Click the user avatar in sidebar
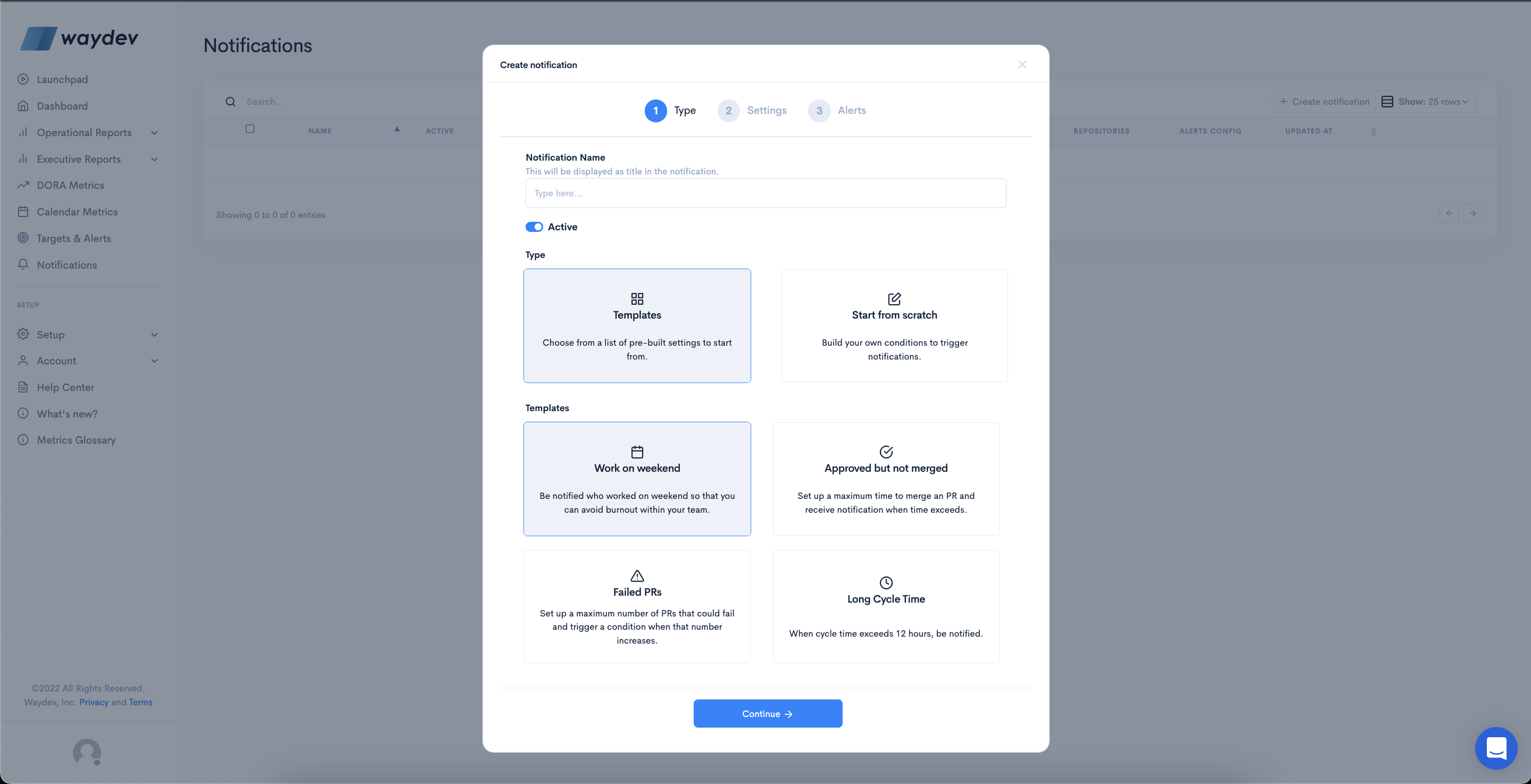This screenshot has height=784, width=1531. click(87, 752)
